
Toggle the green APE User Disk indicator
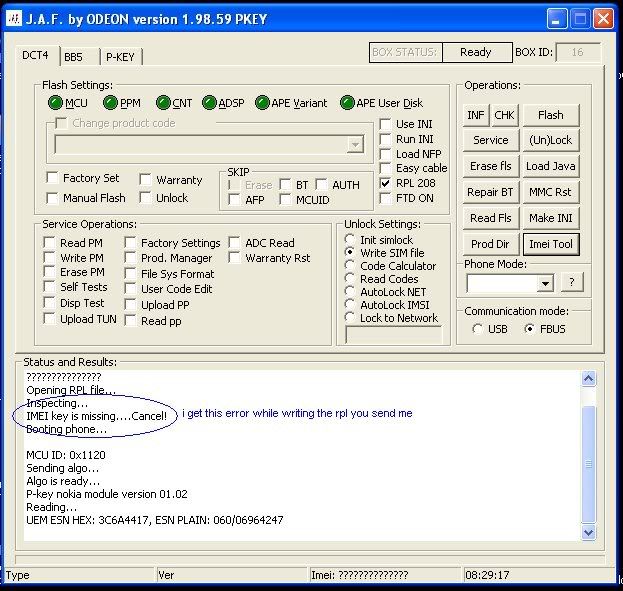347,103
